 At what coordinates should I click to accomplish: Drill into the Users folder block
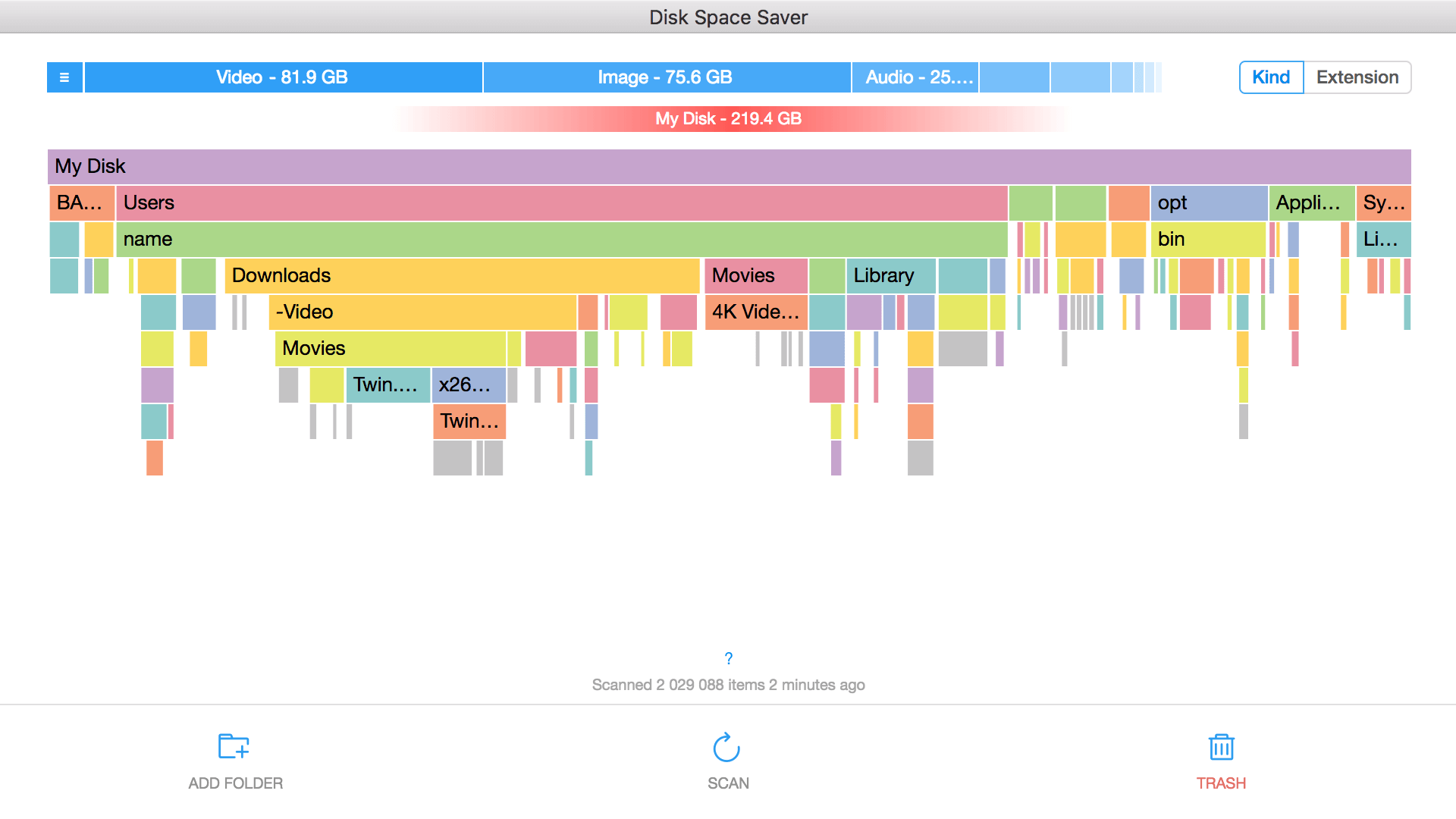561,202
